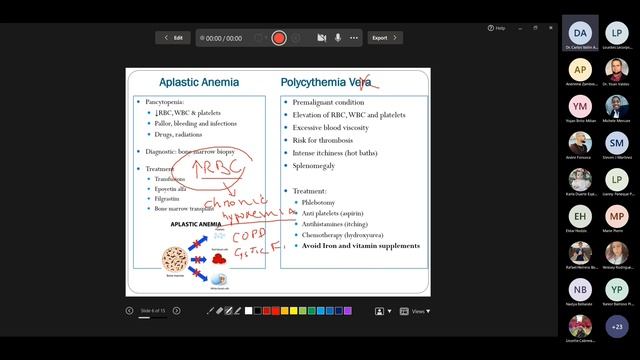The width and height of the screenshot is (640, 360).
Task: Choose the dark navy ink color
Action: pyautogui.click(x=338, y=311)
